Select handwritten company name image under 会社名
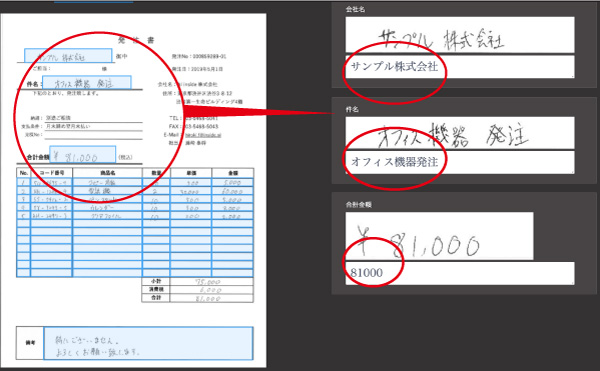This screenshot has width=600, height=371. tap(460, 35)
